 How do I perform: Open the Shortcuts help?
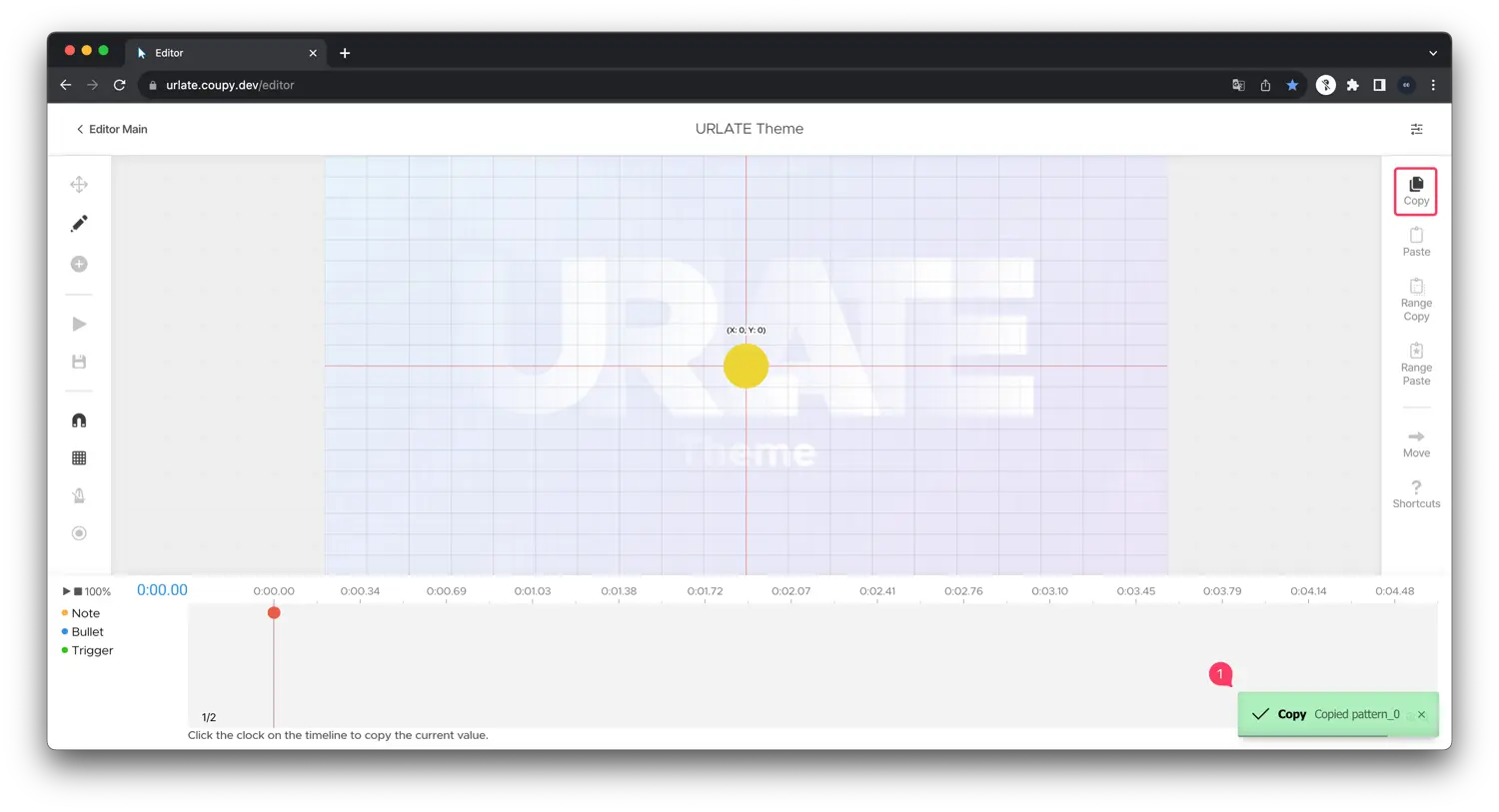point(1416,493)
